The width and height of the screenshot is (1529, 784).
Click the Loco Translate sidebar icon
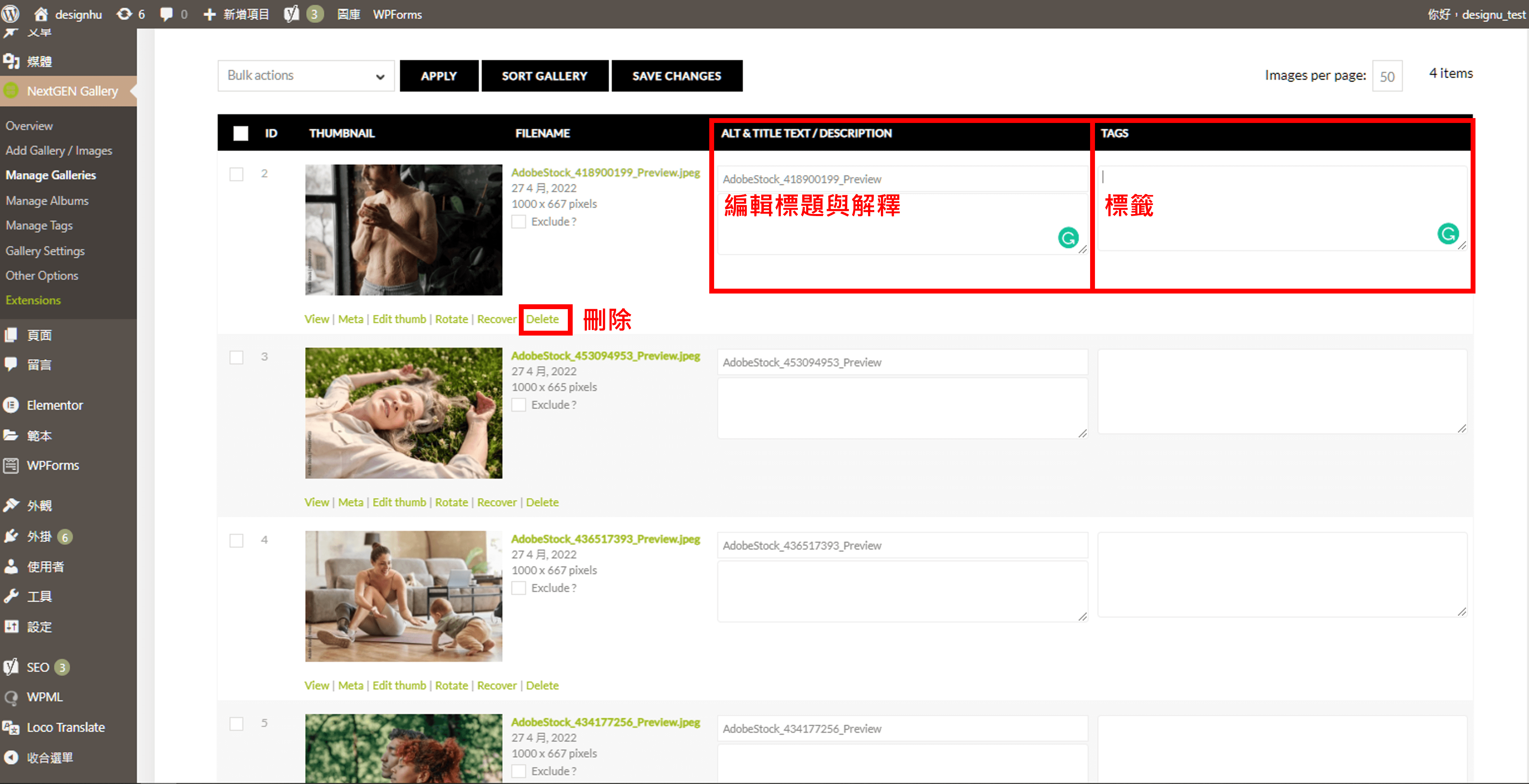pos(11,727)
